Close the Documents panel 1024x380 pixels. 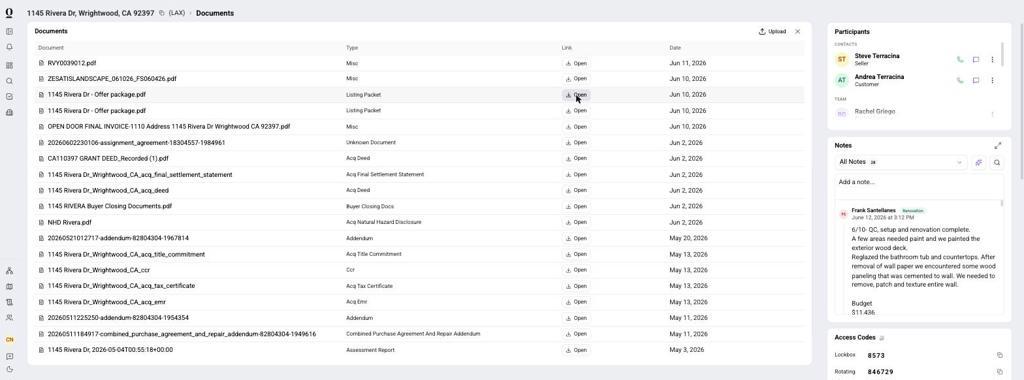[797, 31]
